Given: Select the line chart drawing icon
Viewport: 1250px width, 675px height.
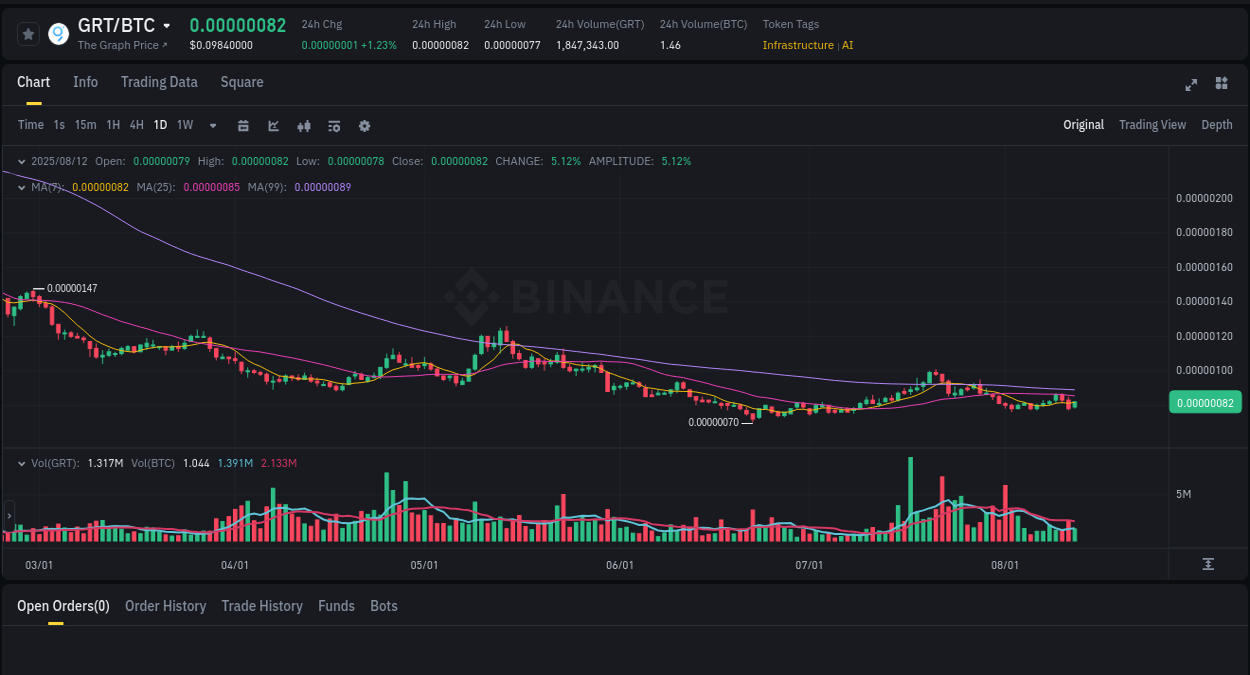Looking at the screenshot, I should pos(272,125).
